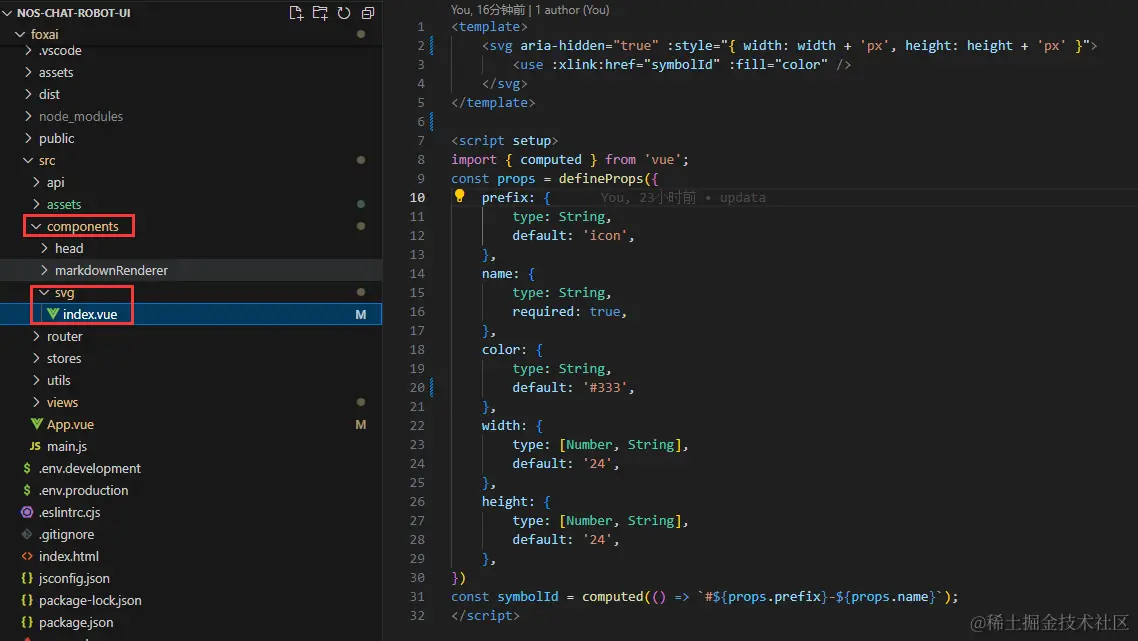Click the git blame codelens above line 1

pos(530,10)
